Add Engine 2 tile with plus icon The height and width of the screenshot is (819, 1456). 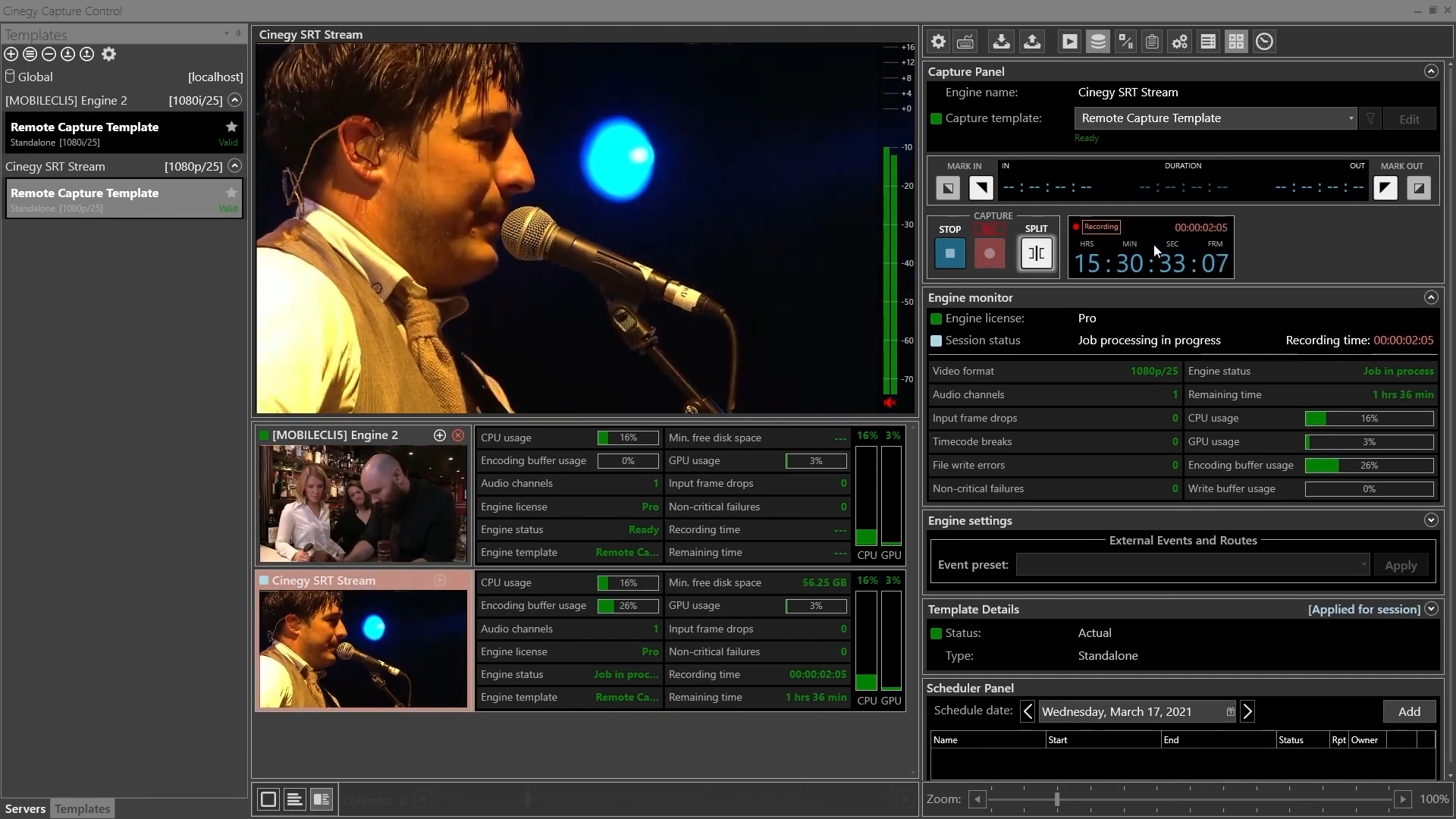[x=440, y=435]
